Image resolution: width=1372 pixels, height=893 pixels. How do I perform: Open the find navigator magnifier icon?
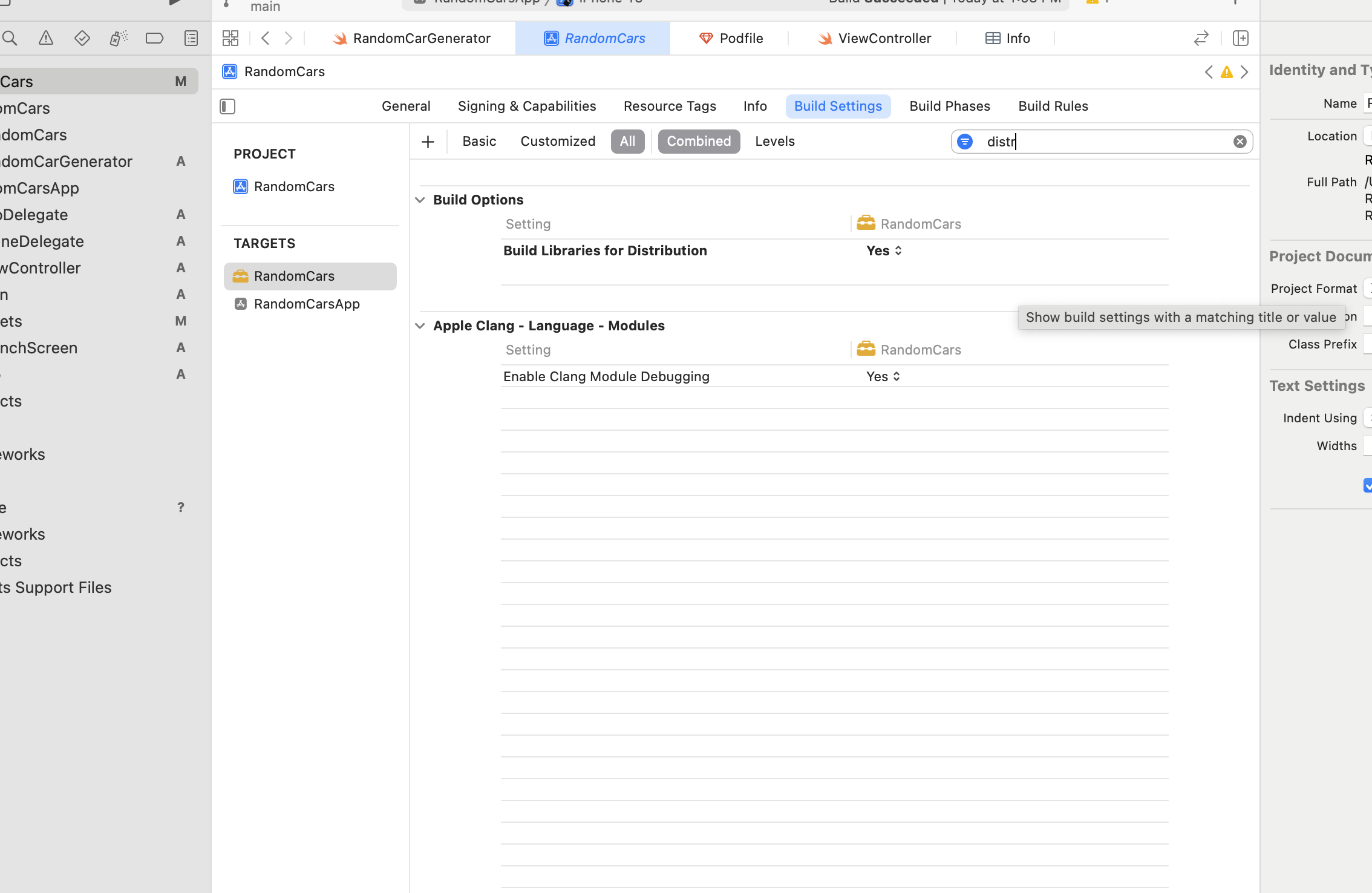pos(10,38)
